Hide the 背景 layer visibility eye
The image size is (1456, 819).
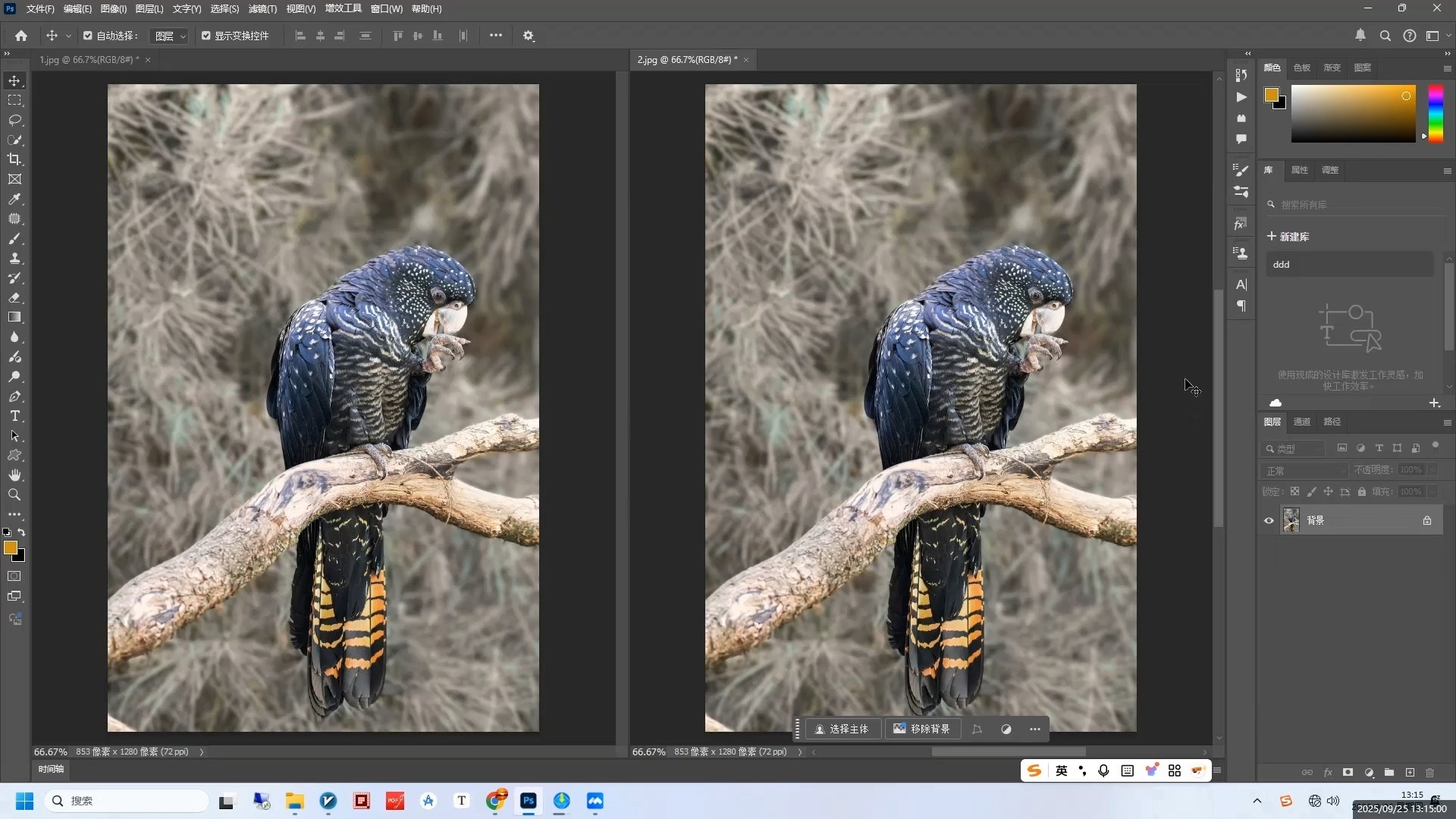tap(1269, 521)
